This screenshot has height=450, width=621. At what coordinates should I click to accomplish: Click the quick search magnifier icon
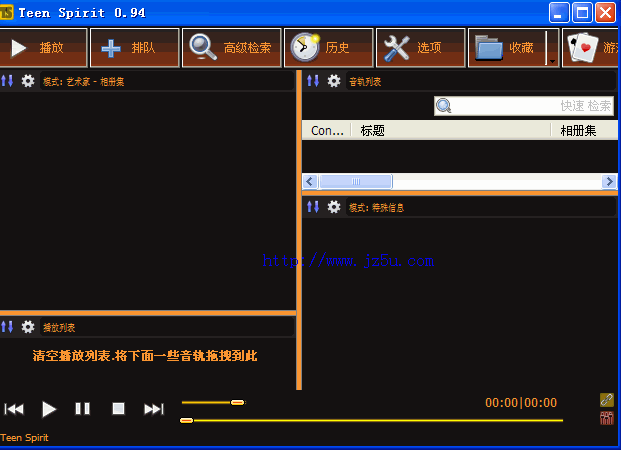click(444, 106)
